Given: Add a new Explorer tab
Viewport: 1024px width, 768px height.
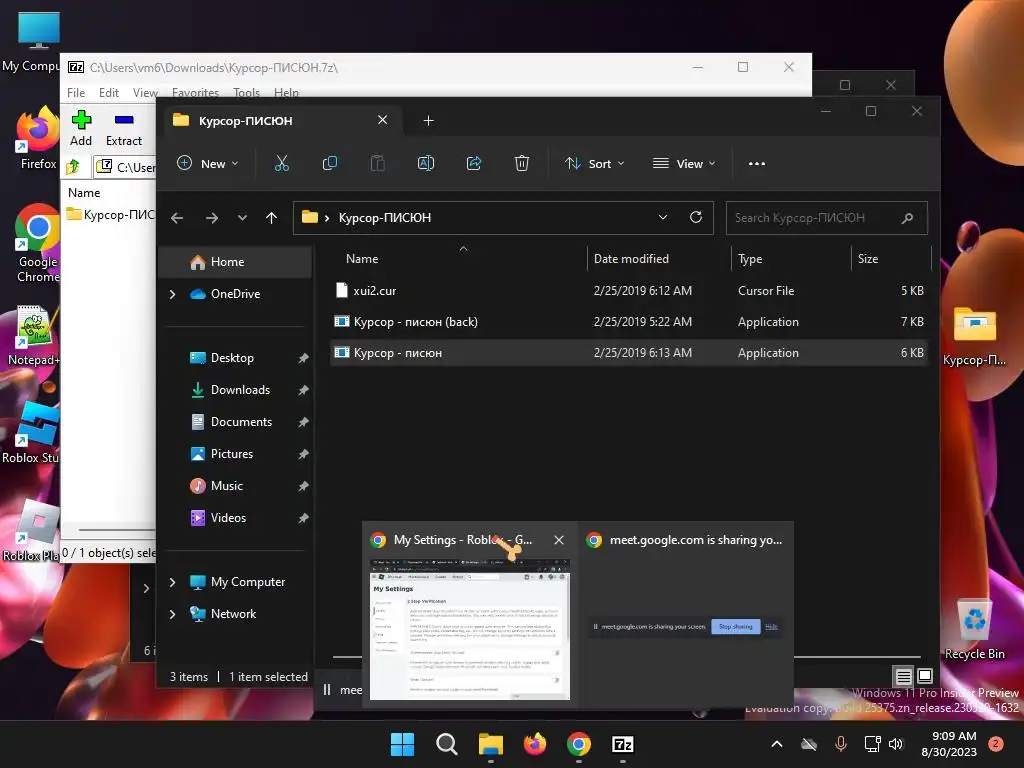Looking at the screenshot, I should click(428, 121).
